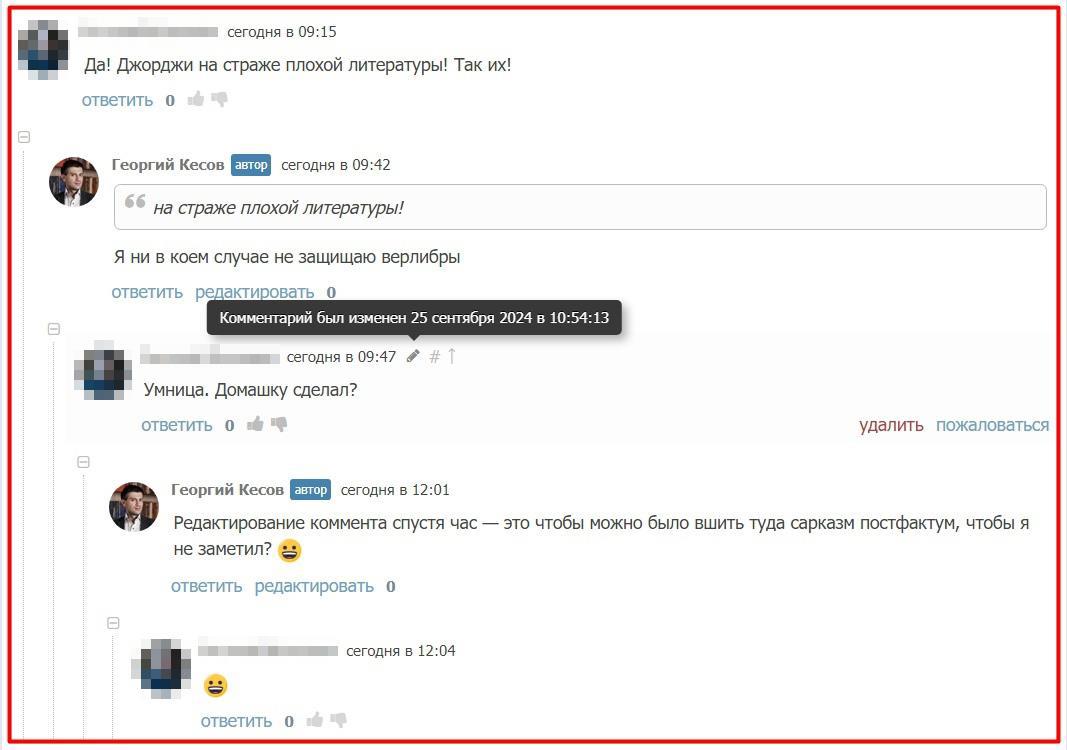Go to parent comment via up arrow
Viewport: 1067px width, 750px height.
[x=451, y=356]
